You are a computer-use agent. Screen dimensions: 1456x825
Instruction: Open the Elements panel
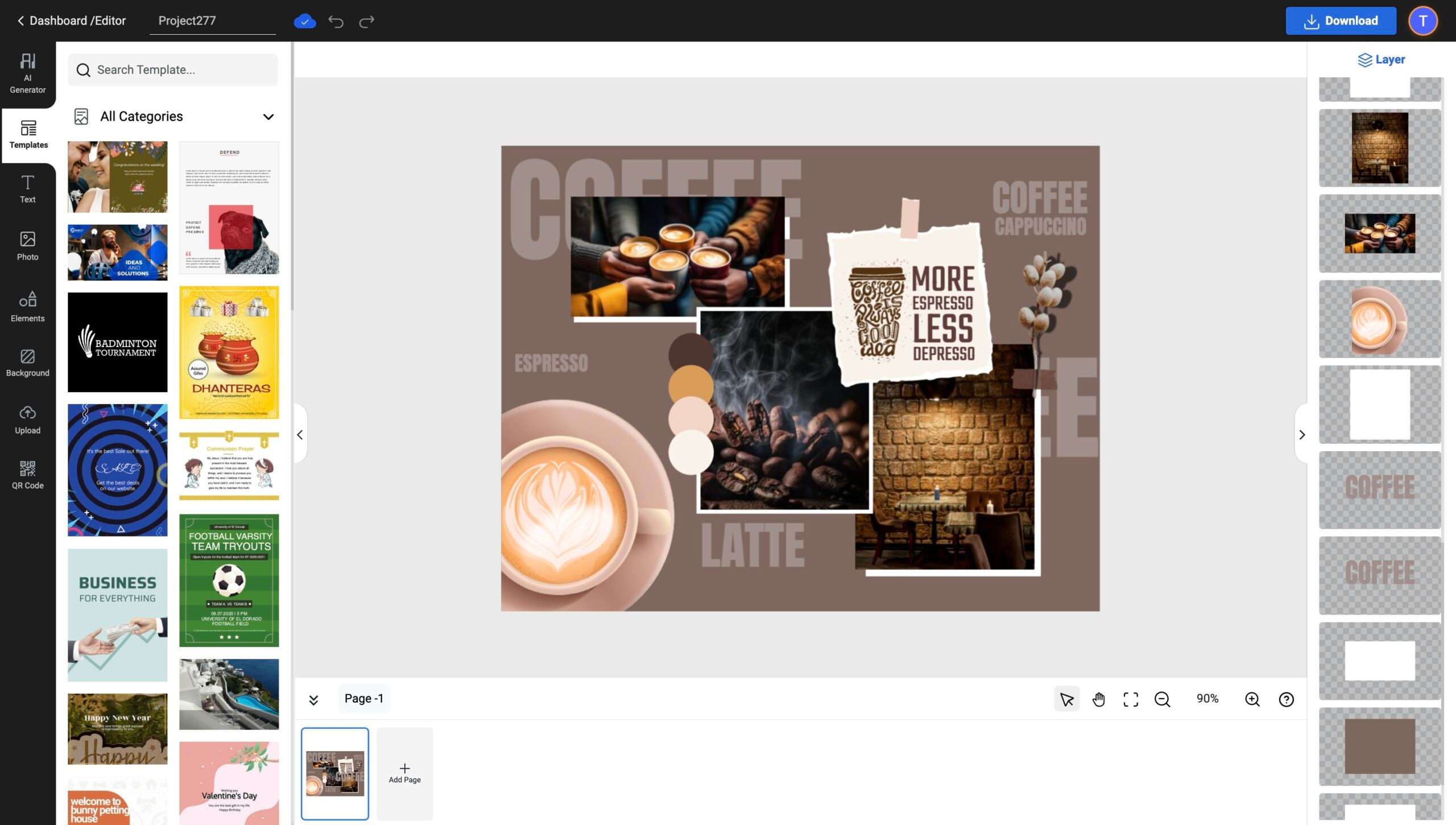click(27, 307)
